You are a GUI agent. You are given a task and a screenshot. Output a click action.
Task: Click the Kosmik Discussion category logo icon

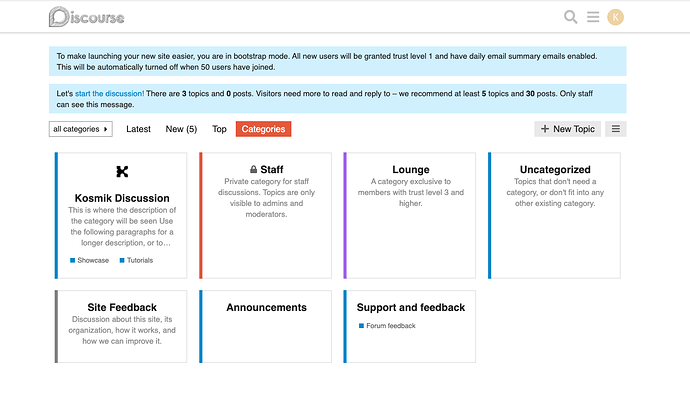click(x=122, y=172)
